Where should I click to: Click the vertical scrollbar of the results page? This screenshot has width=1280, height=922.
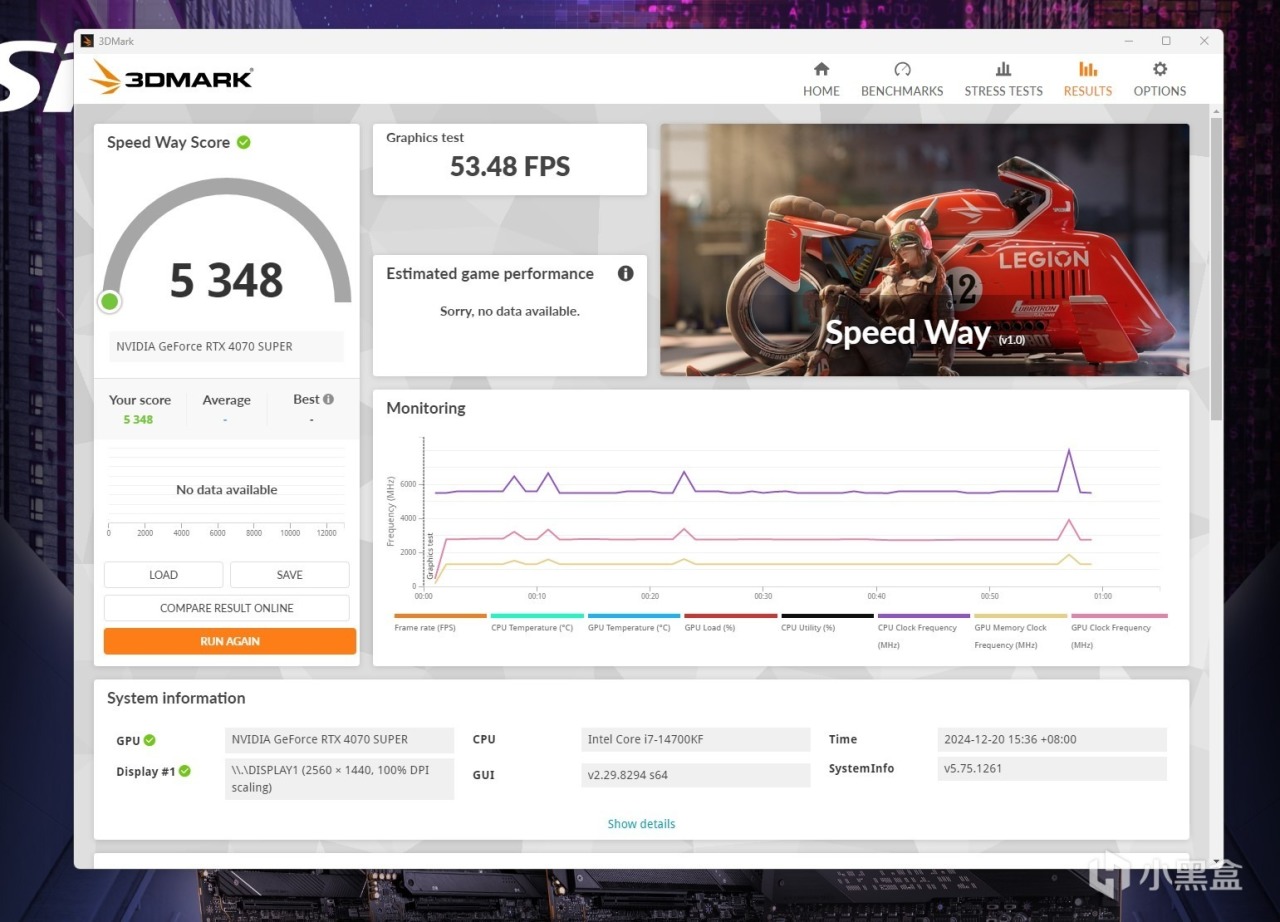[x=1216, y=268]
